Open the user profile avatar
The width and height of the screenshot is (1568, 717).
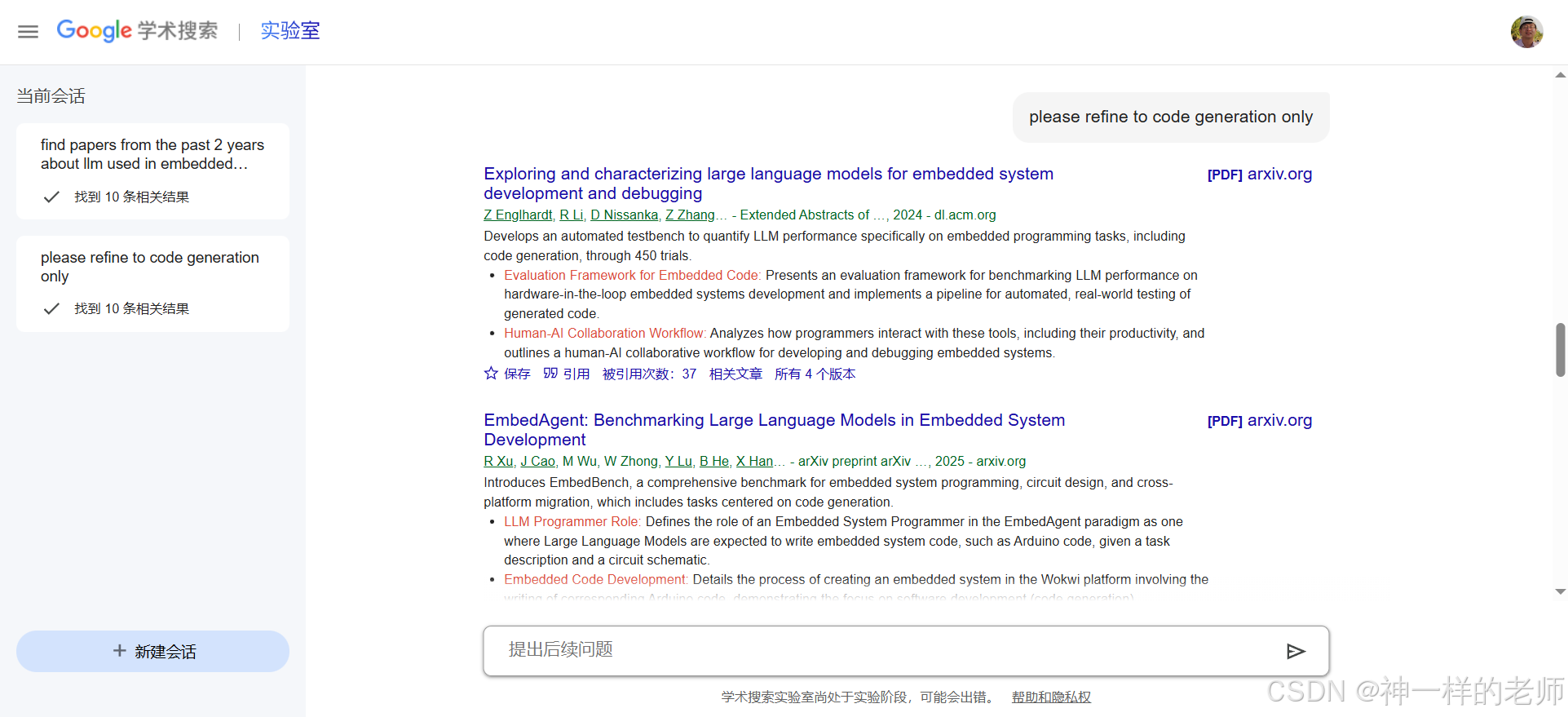click(1526, 32)
